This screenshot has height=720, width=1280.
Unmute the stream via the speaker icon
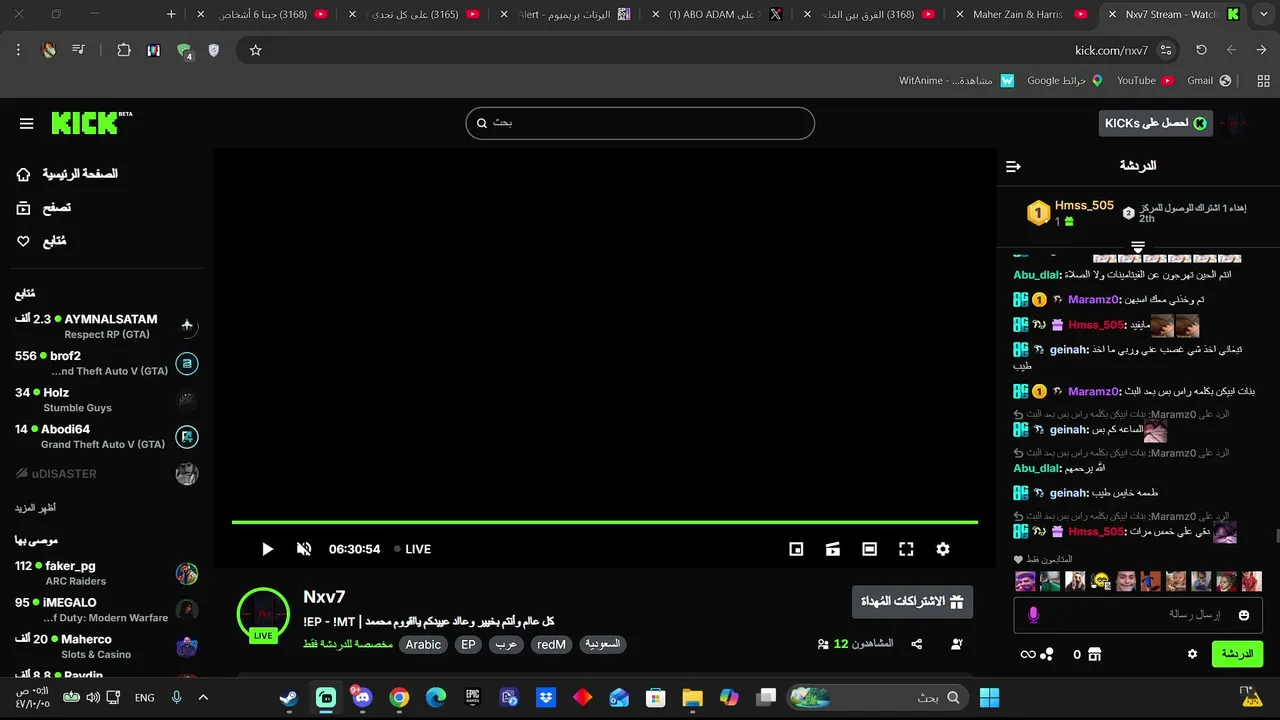(x=304, y=549)
